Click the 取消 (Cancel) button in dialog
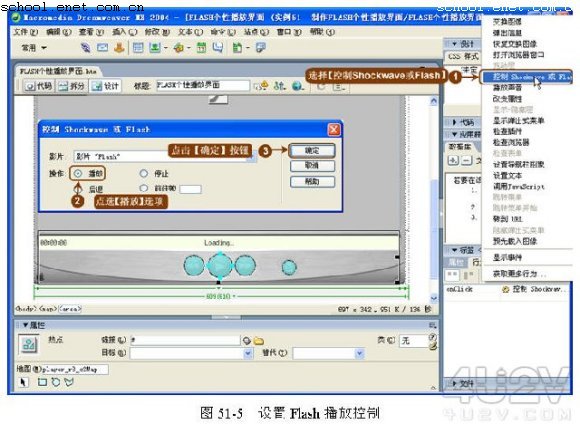 tap(312, 165)
